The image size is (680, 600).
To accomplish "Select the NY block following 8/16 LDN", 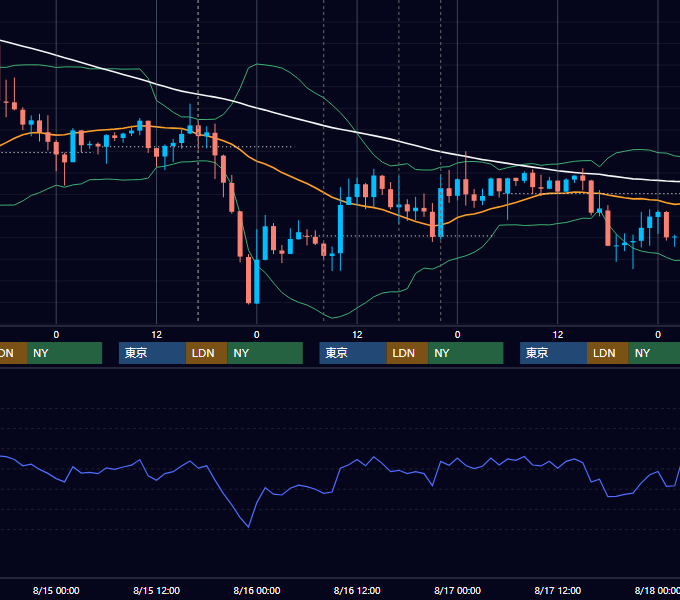I will point(466,353).
